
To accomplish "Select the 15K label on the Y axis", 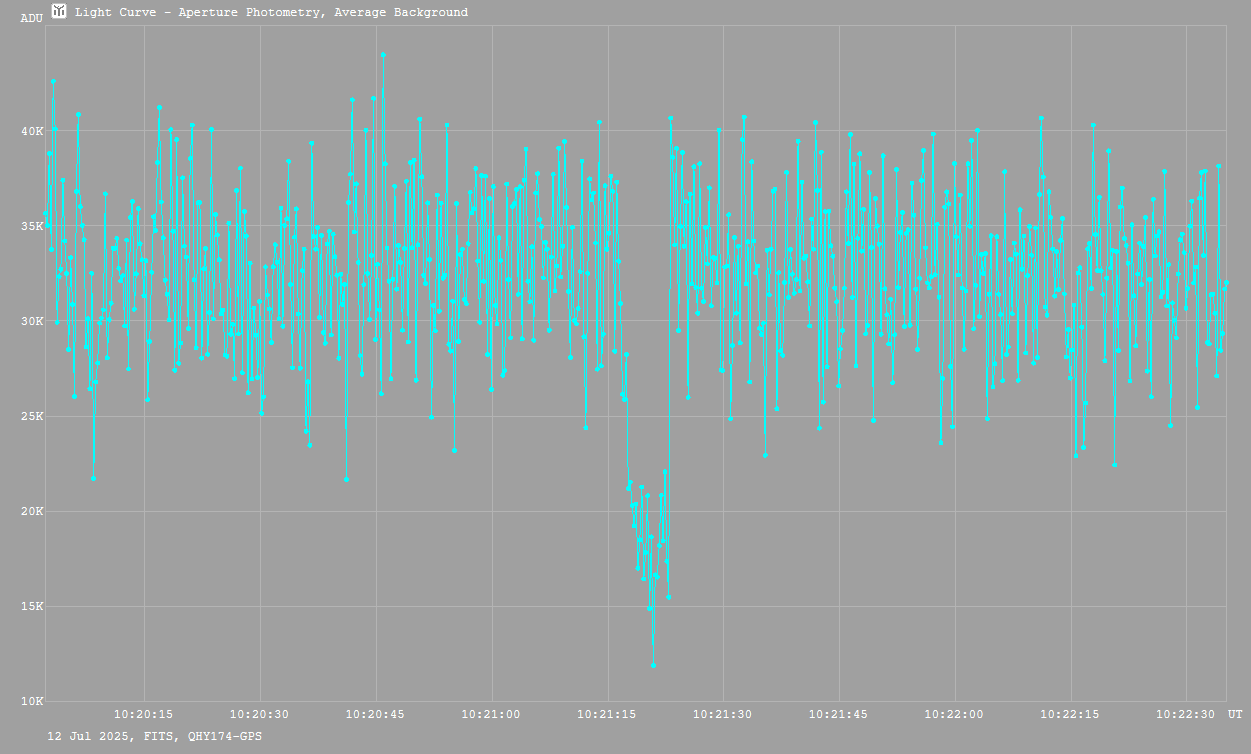I will coord(33,606).
